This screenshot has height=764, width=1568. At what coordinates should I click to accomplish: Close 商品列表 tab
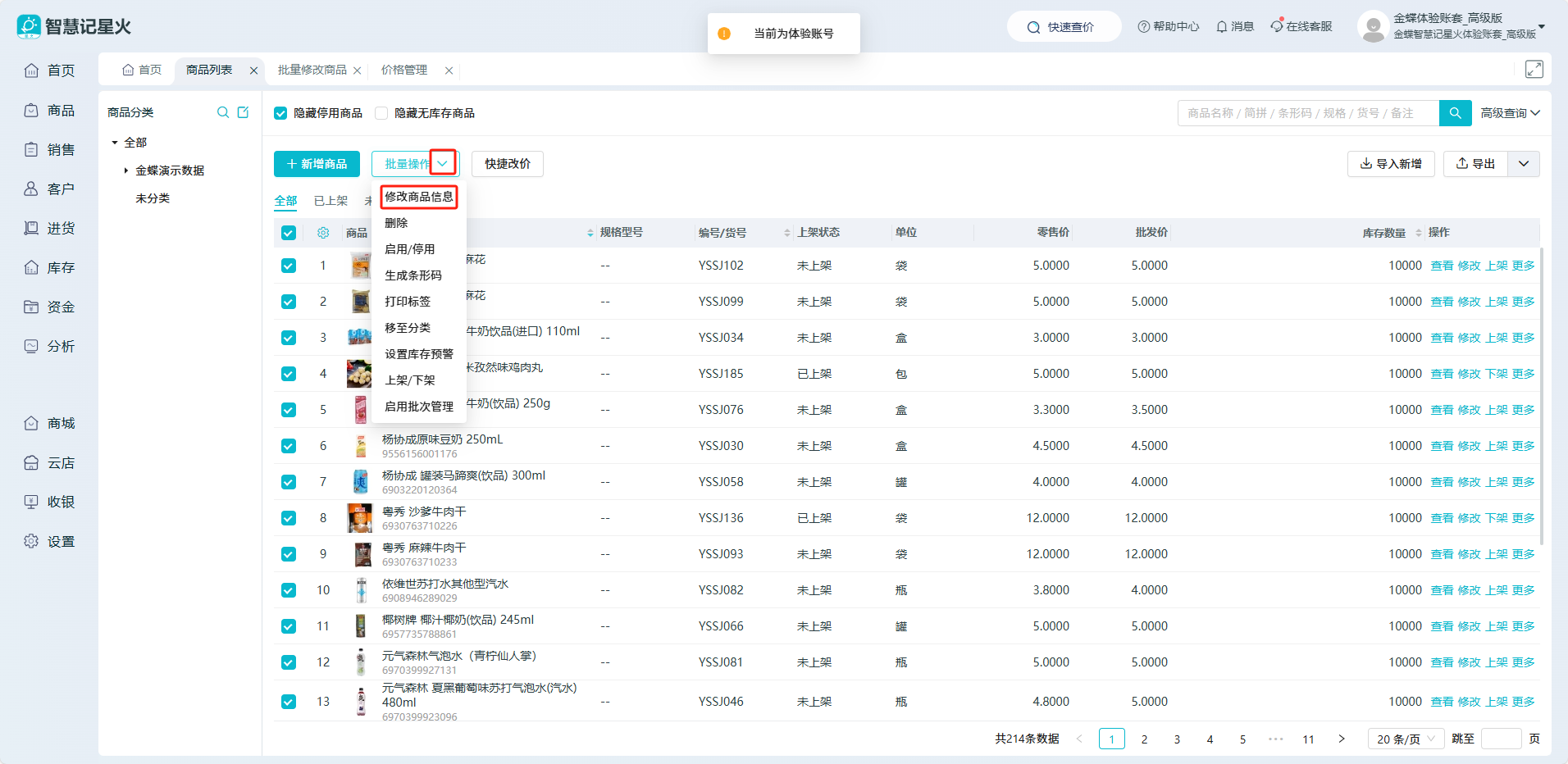pos(253,70)
